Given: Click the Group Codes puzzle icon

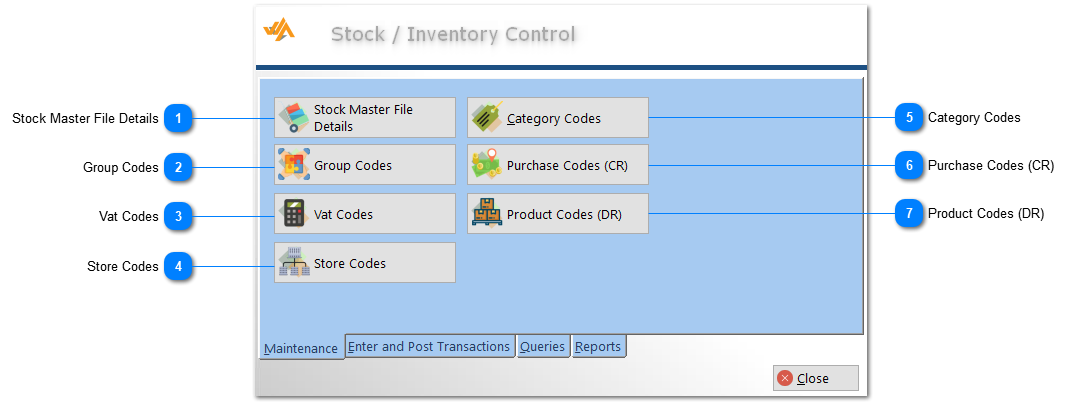Looking at the screenshot, I should point(293,165).
